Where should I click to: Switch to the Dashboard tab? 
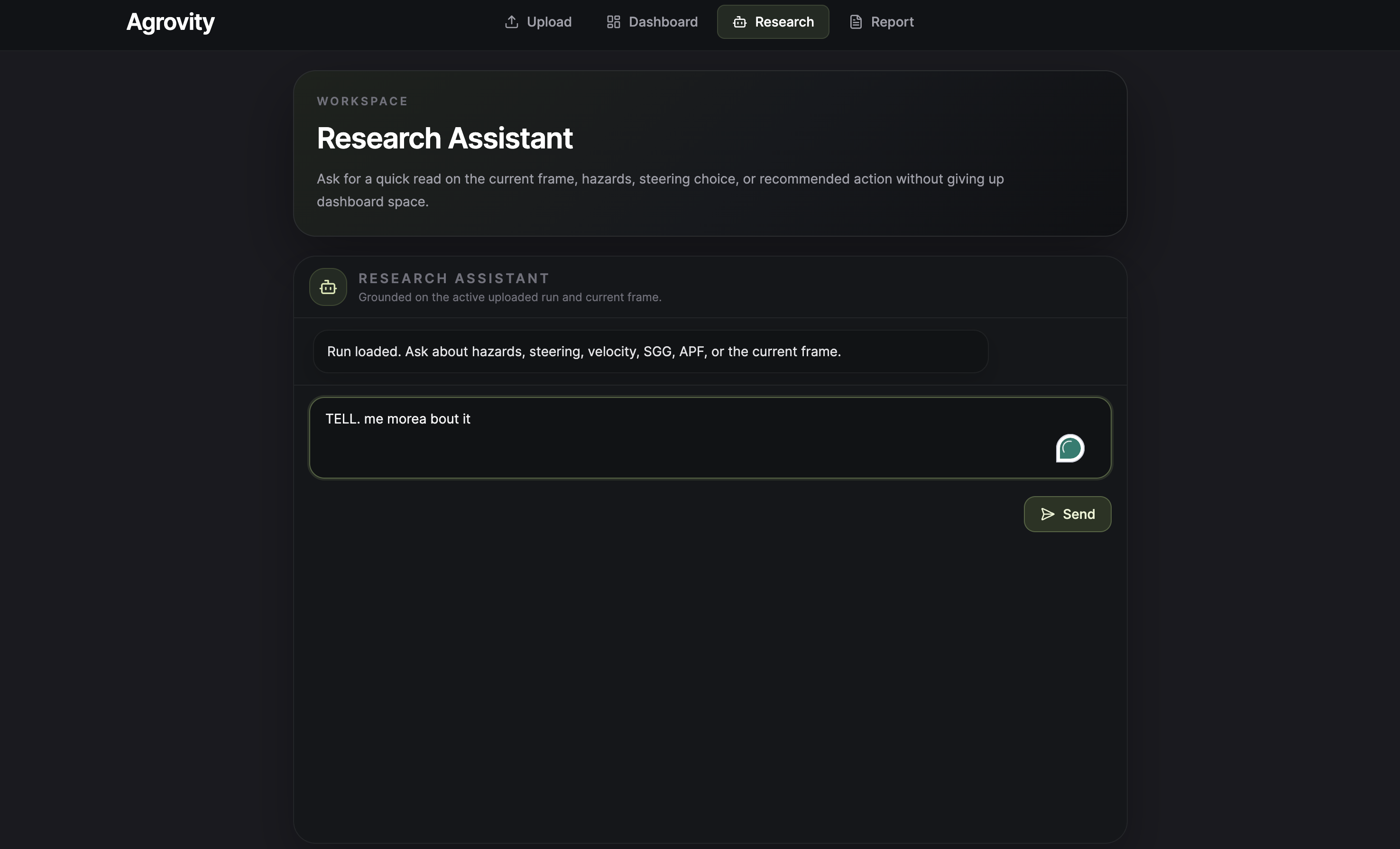(x=663, y=22)
